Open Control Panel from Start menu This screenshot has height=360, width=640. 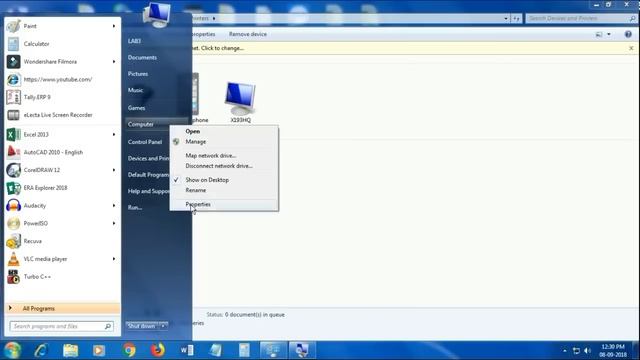145,142
